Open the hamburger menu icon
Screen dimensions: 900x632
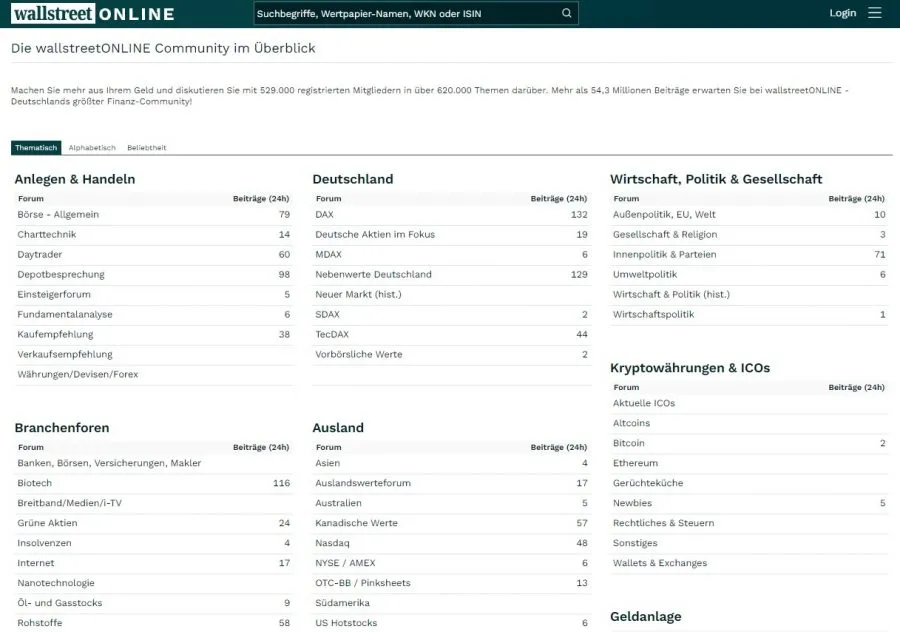click(x=874, y=13)
